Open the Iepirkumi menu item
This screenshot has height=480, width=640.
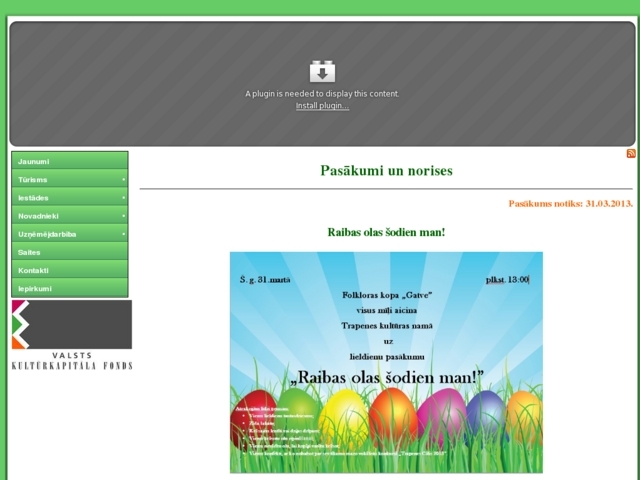(70, 289)
